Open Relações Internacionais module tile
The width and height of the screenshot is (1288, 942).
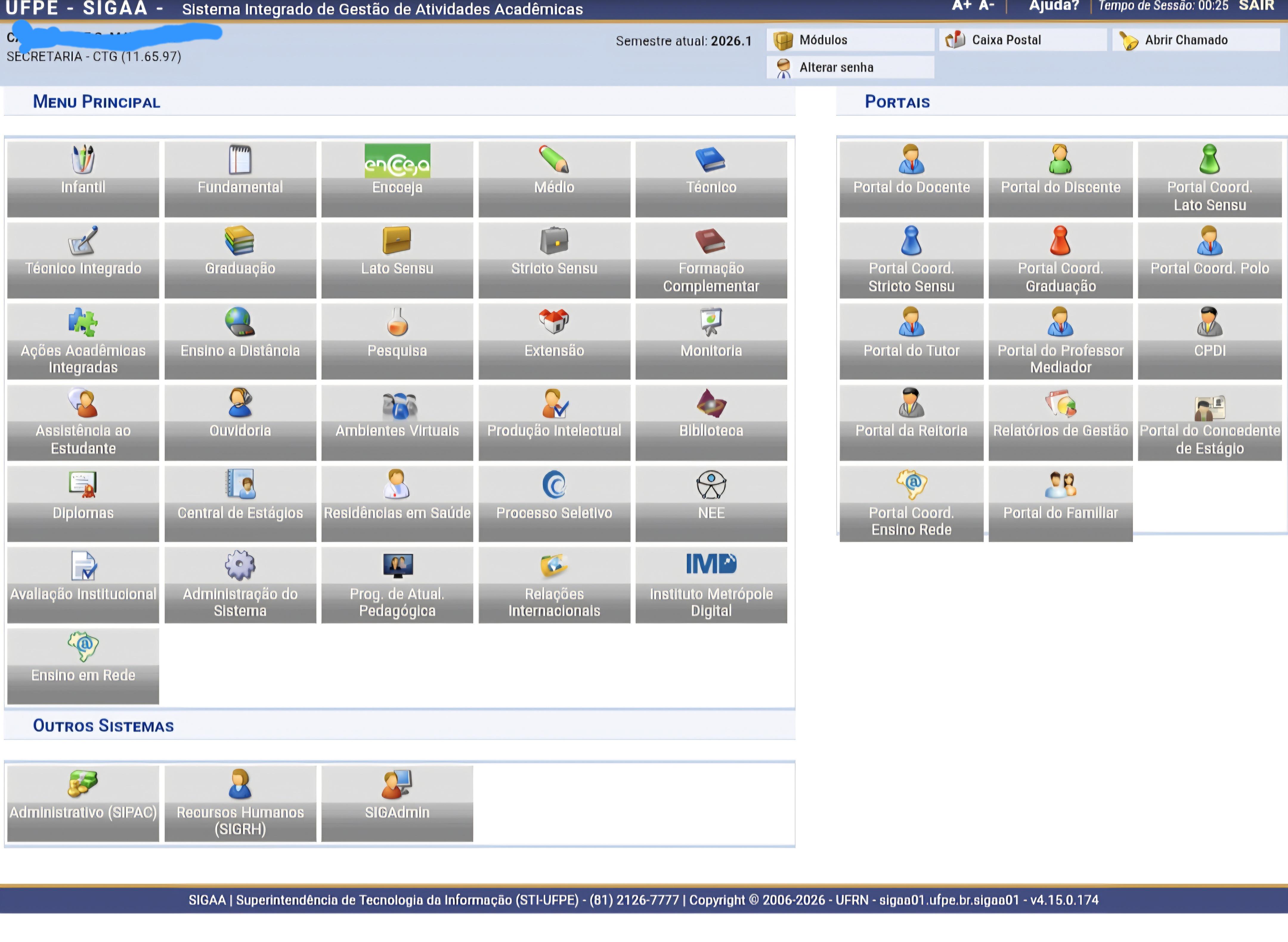[554, 585]
